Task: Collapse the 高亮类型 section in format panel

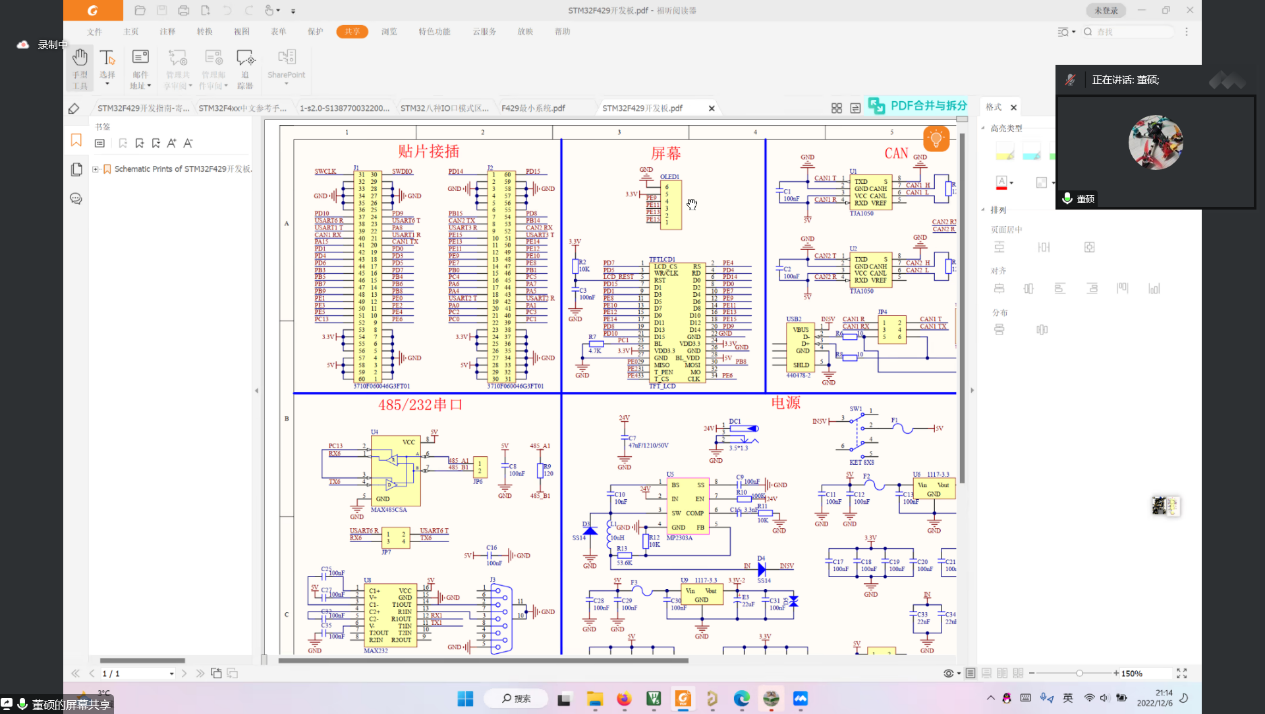Action: [x=982, y=128]
